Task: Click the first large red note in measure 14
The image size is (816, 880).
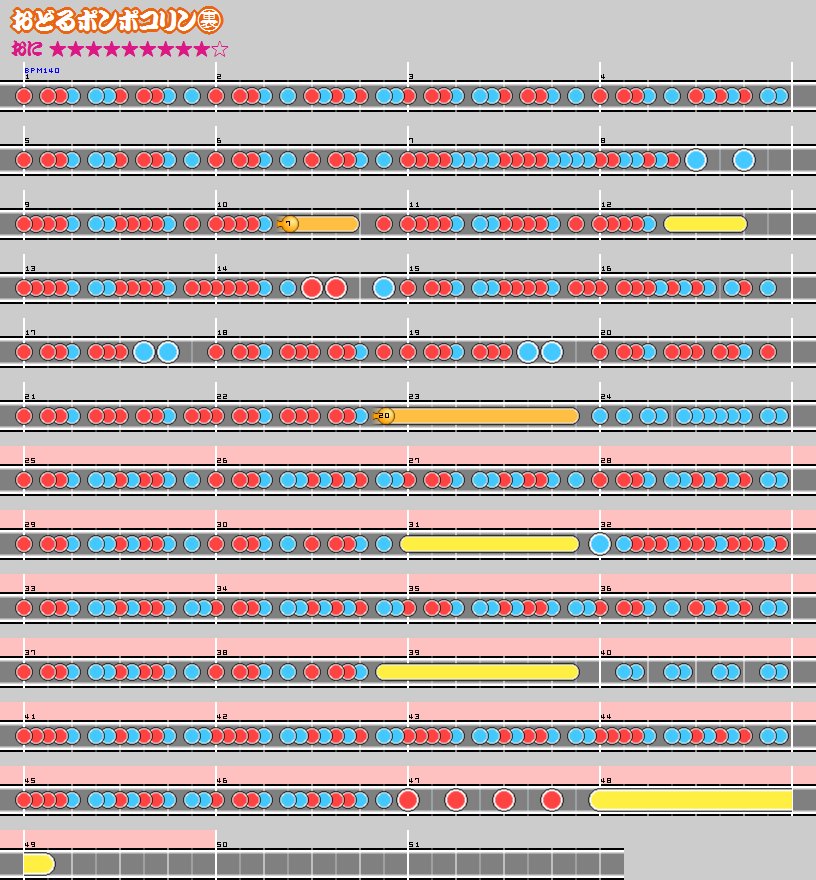Action: point(312,288)
